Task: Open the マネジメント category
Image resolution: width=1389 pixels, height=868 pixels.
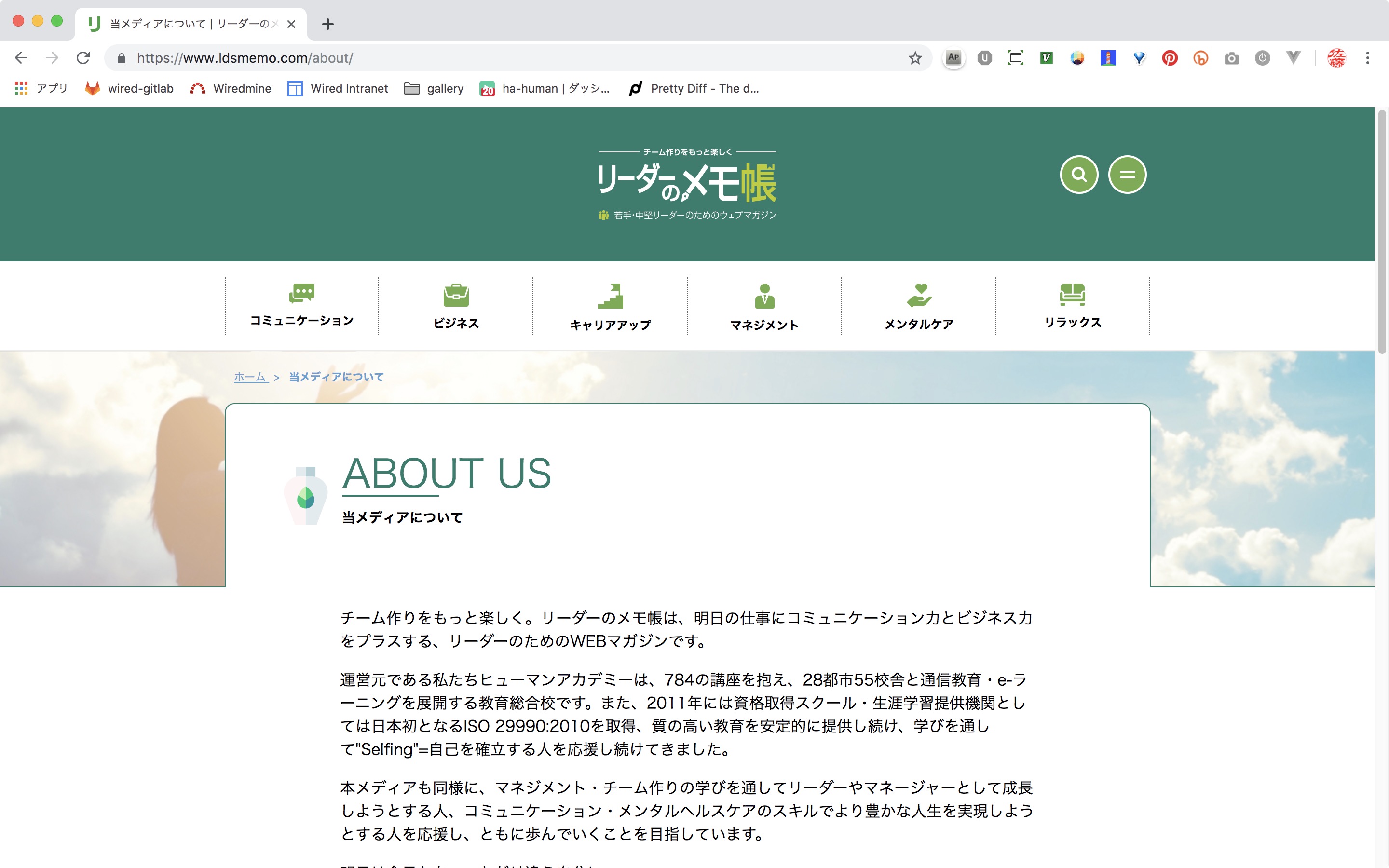Action: coord(764,305)
